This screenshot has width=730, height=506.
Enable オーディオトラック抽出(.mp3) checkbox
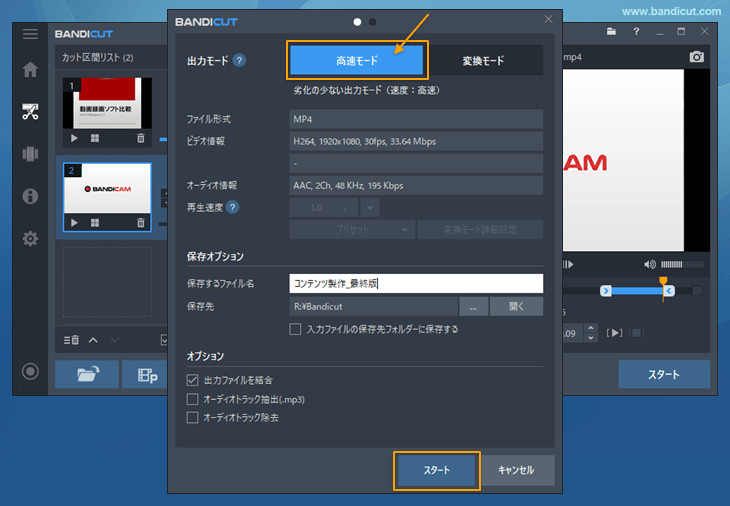(x=192, y=399)
